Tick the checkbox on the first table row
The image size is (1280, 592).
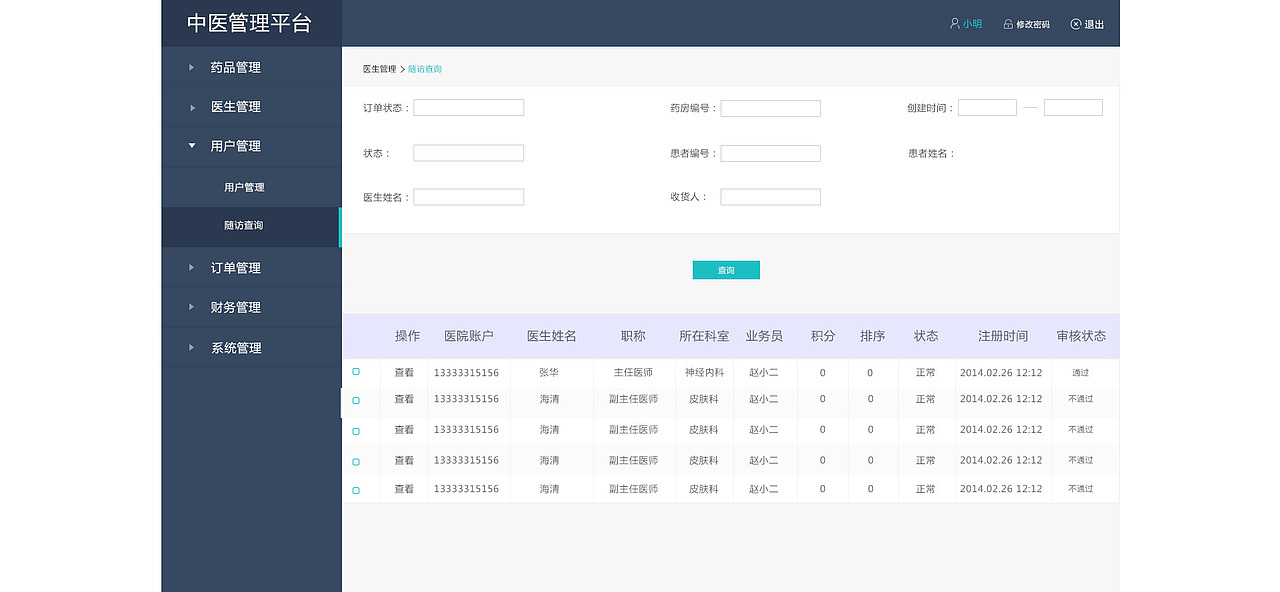(355, 369)
